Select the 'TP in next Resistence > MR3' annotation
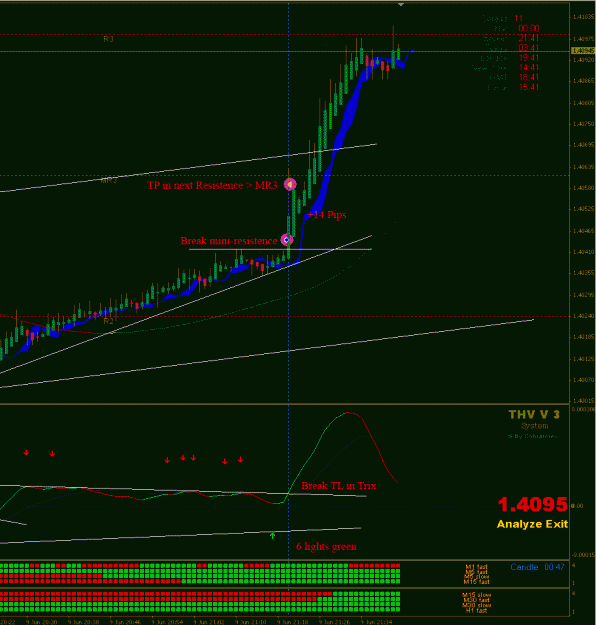Screen dimensions: 596x625 click(212, 185)
